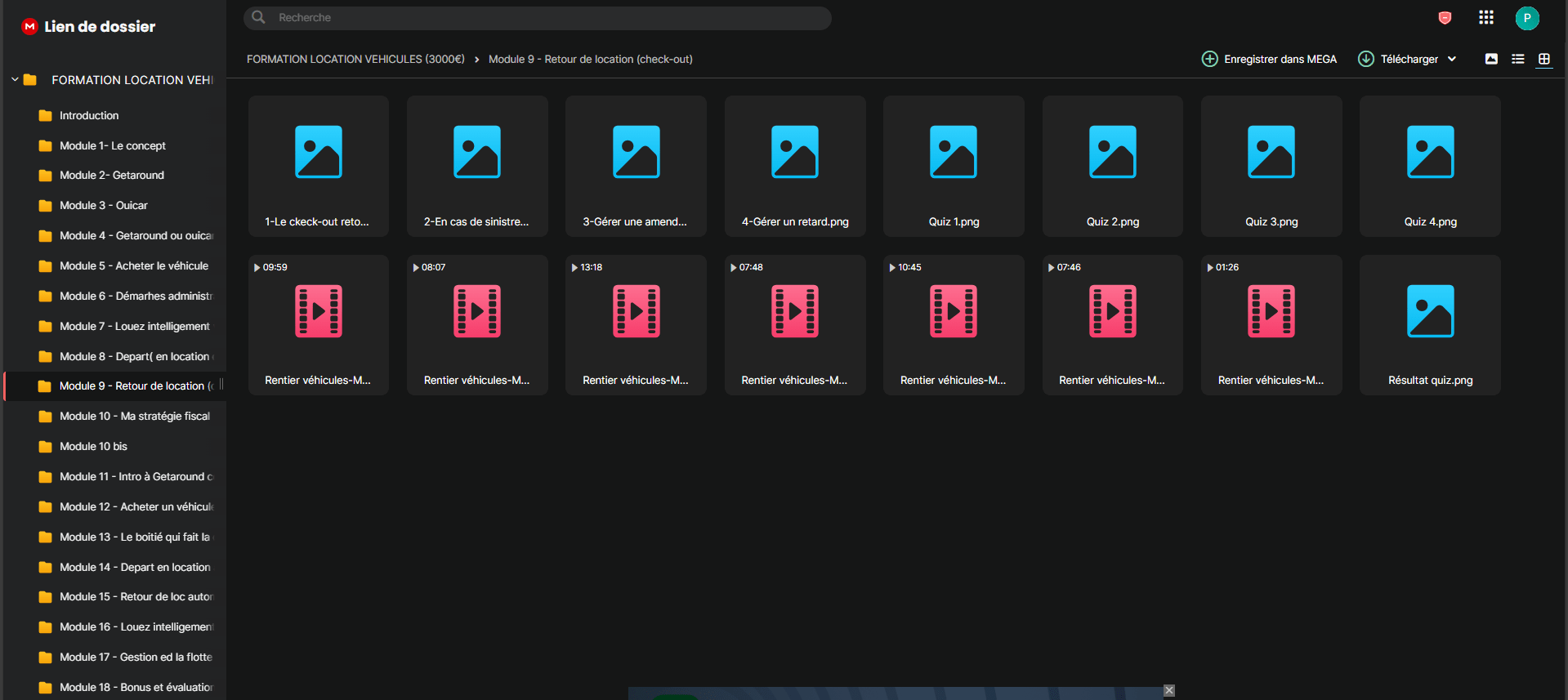Viewport: 1568px width, 700px height.
Task: Open file 1-Le ckeck-out reto... image
Action: (x=319, y=166)
